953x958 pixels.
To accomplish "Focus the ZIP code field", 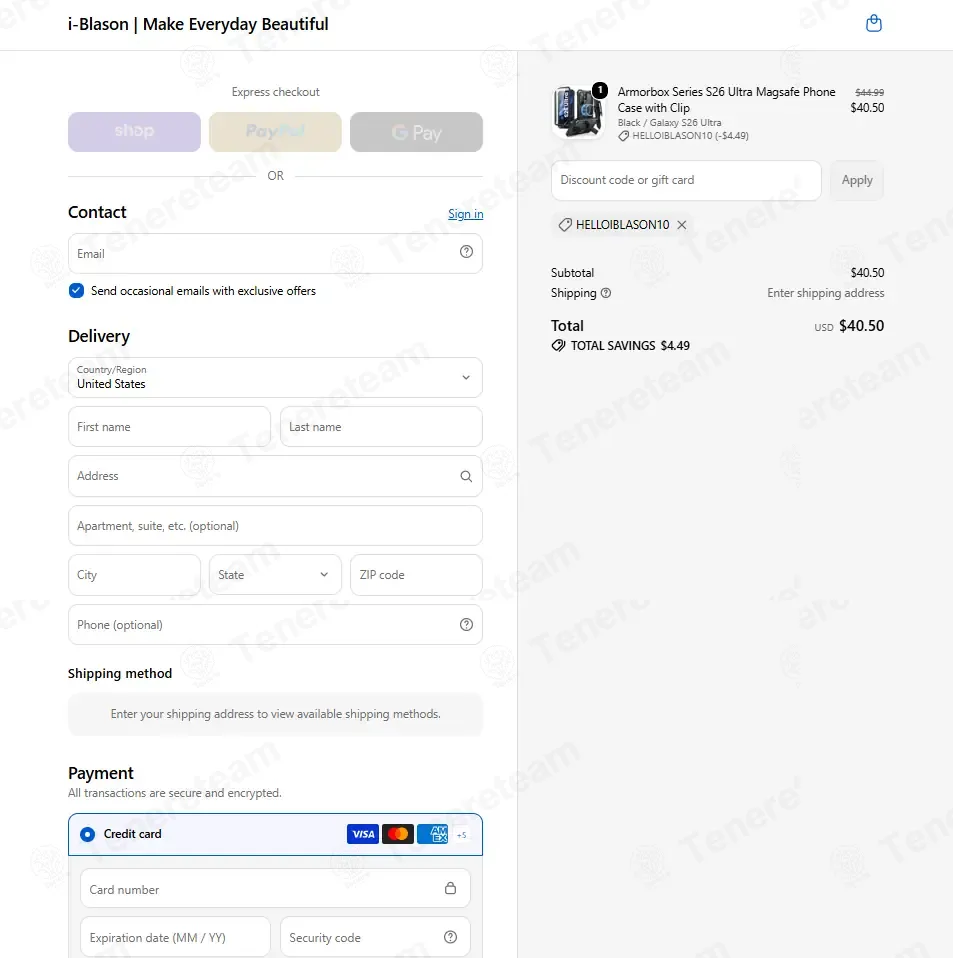I will [417, 575].
